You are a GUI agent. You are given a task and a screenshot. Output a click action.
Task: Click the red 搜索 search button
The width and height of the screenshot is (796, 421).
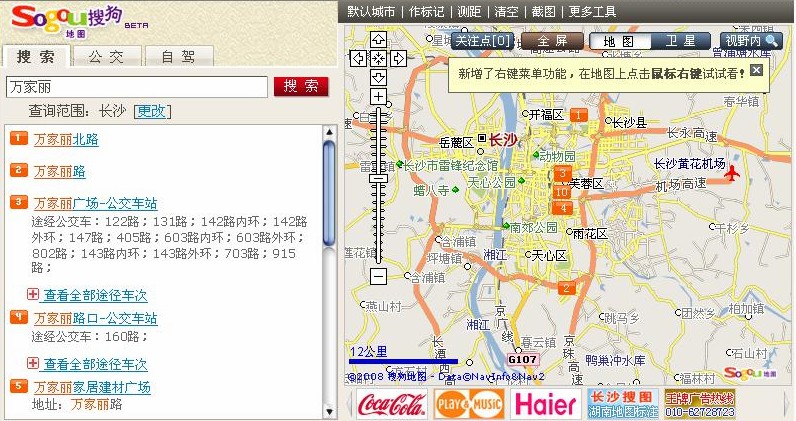coord(301,86)
